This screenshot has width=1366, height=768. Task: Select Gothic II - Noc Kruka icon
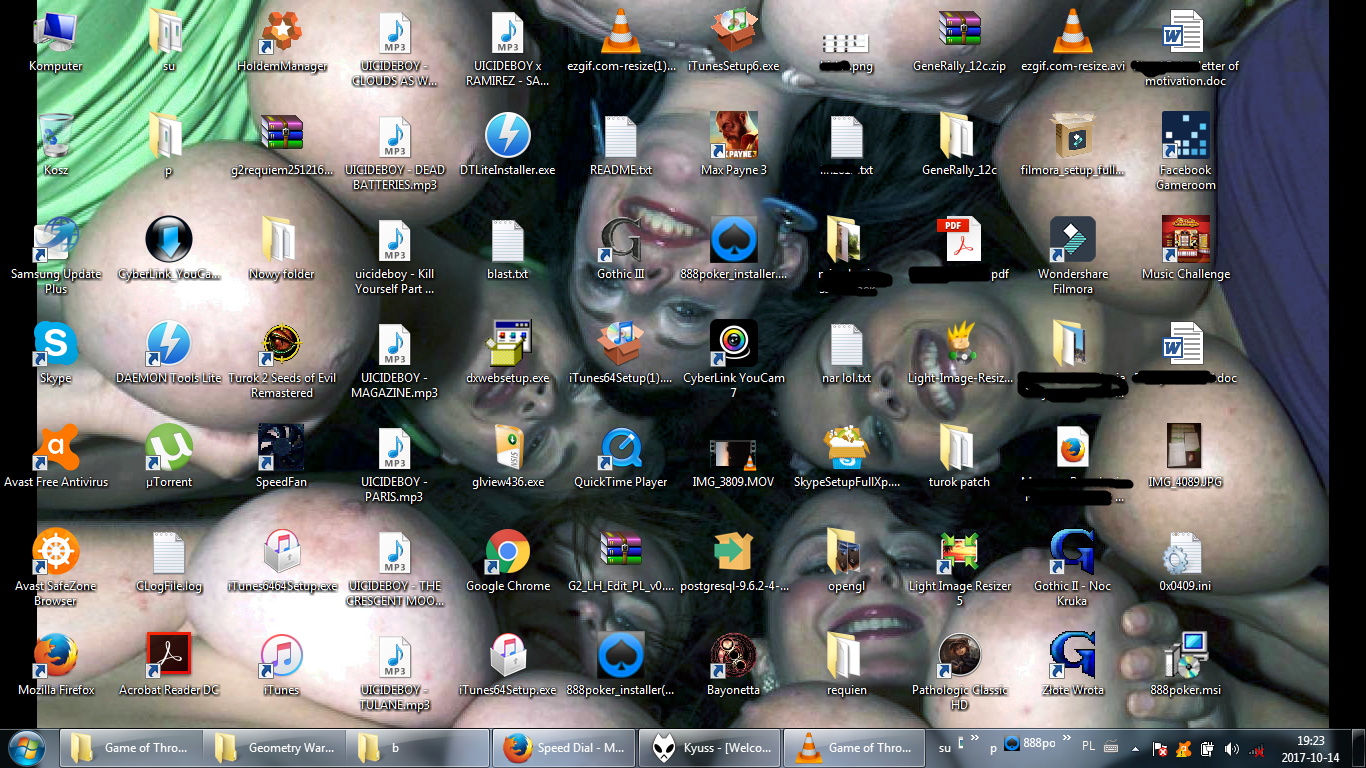1073,568
